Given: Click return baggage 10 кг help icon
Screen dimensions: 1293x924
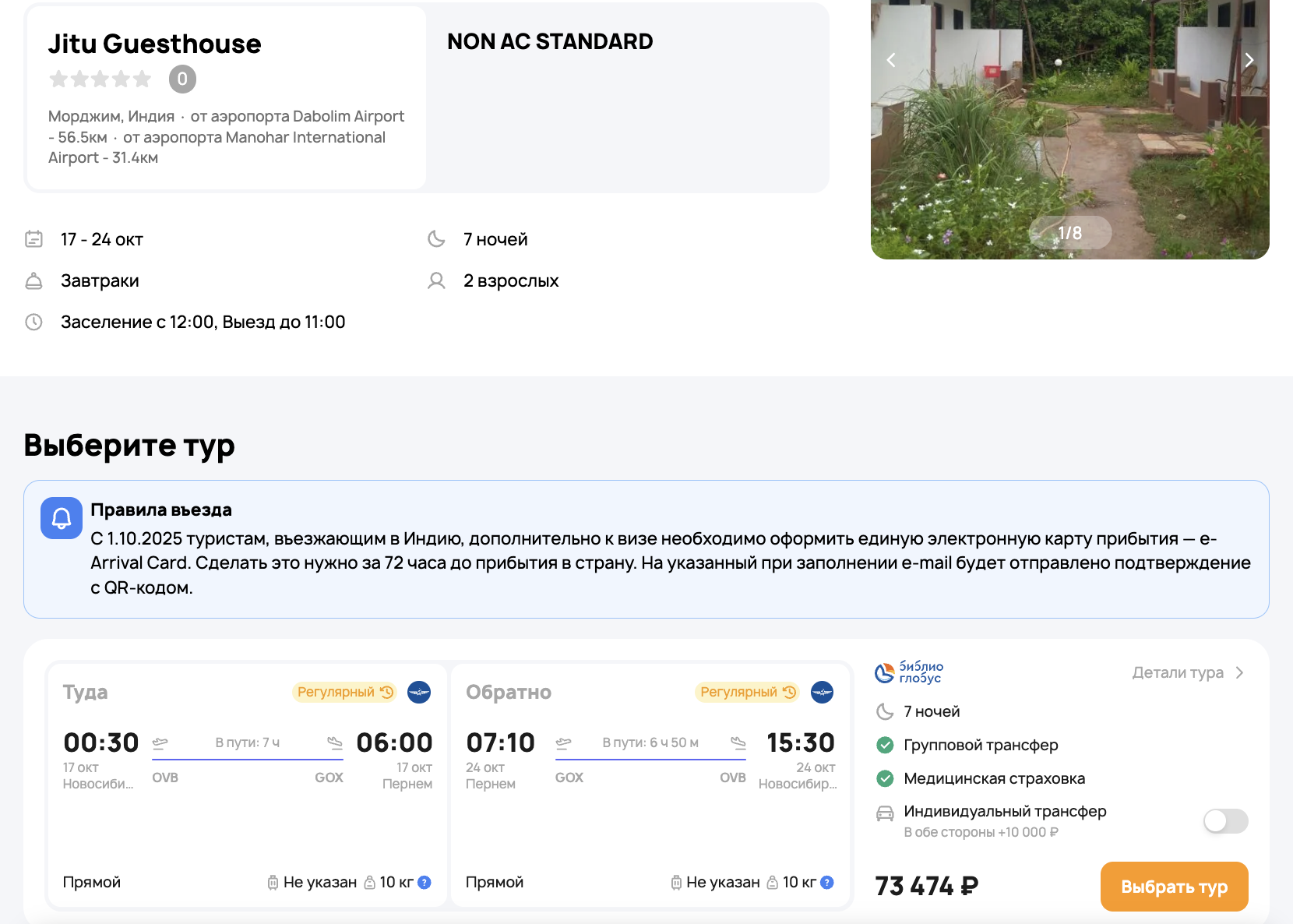Looking at the screenshot, I should [x=827, y=883].
